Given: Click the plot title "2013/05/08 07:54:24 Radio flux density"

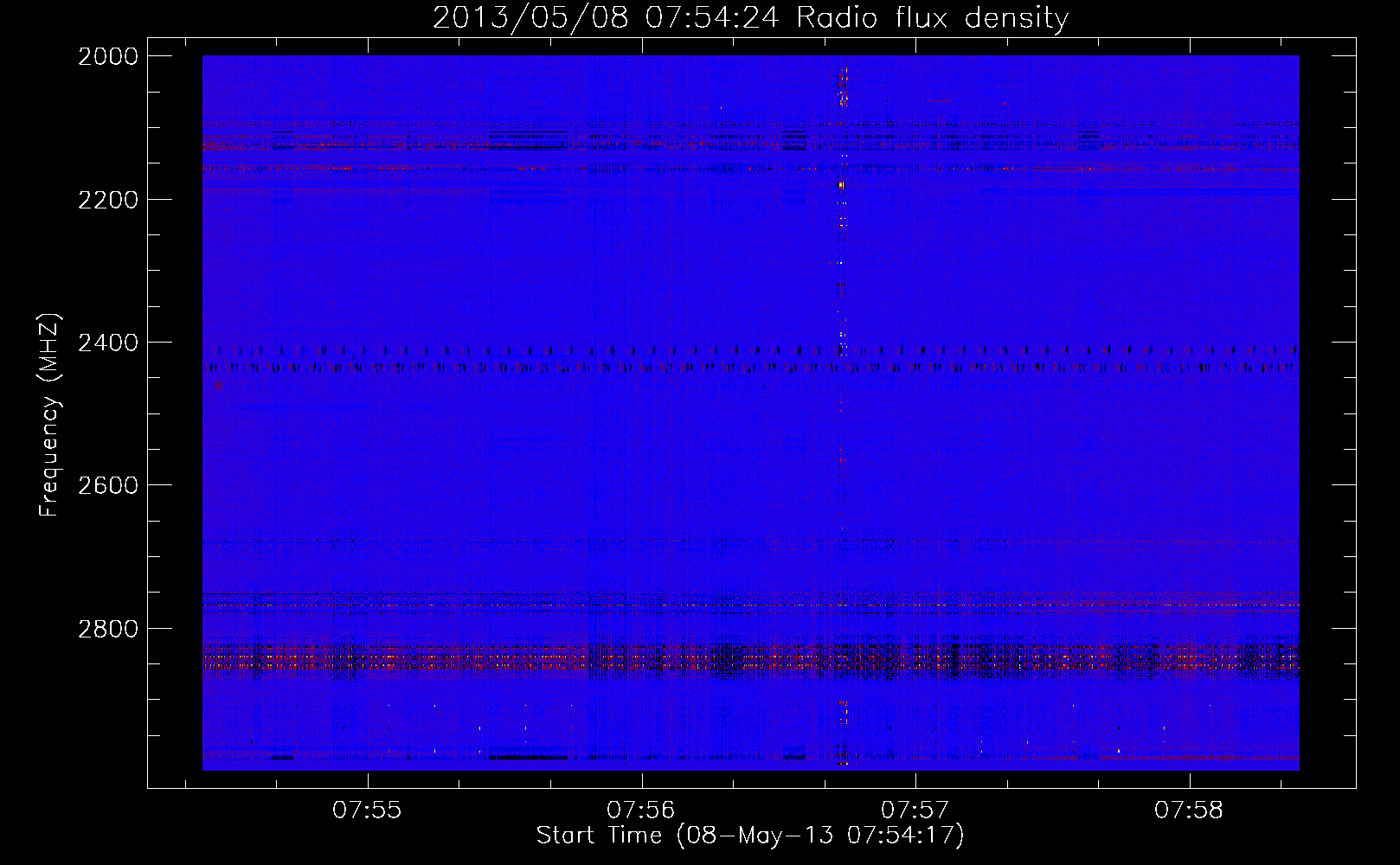Looking at the screenshot, I should point(750,18).
